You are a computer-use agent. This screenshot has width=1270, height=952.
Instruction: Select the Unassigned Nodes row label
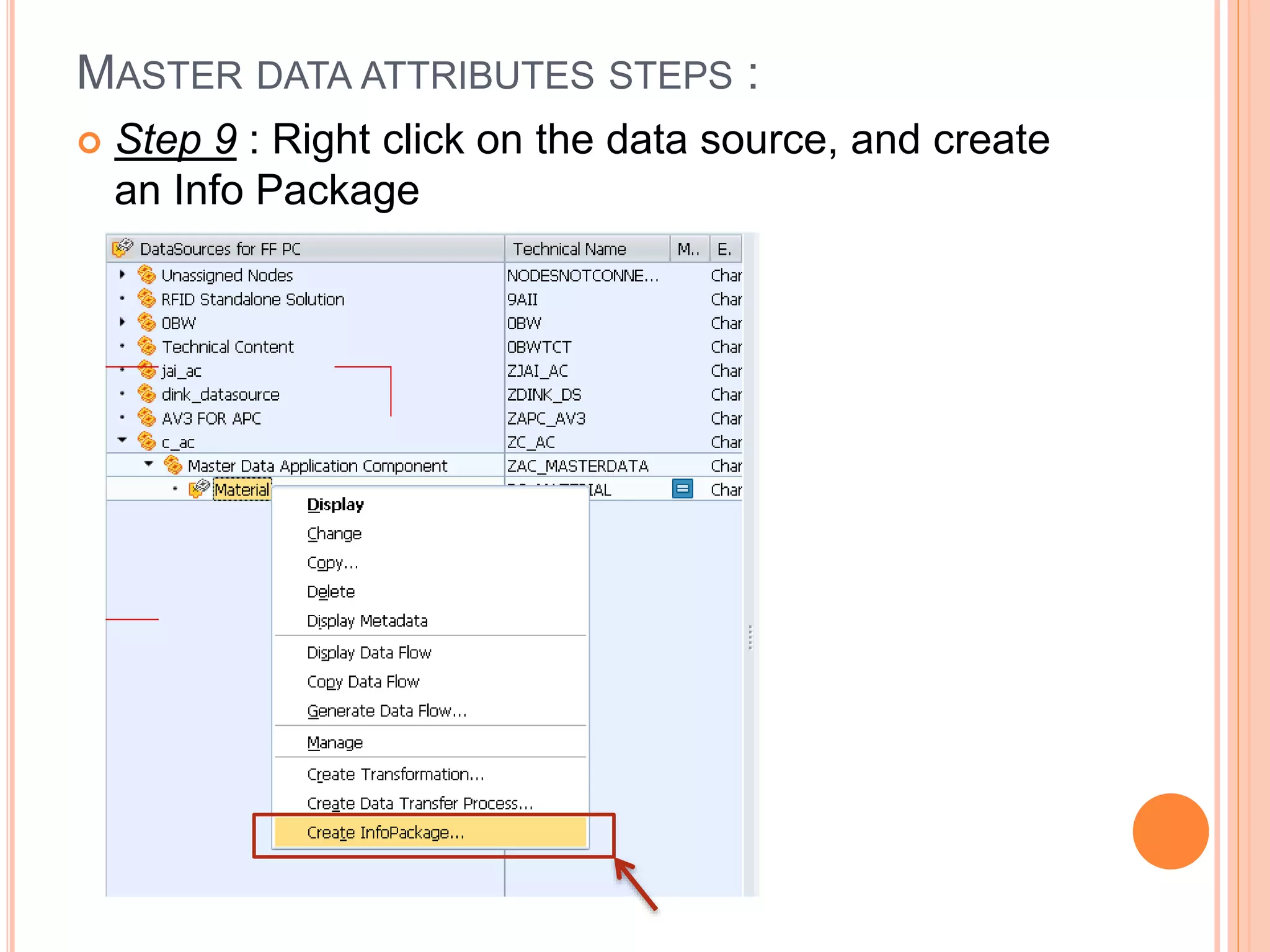click(227, 275)
